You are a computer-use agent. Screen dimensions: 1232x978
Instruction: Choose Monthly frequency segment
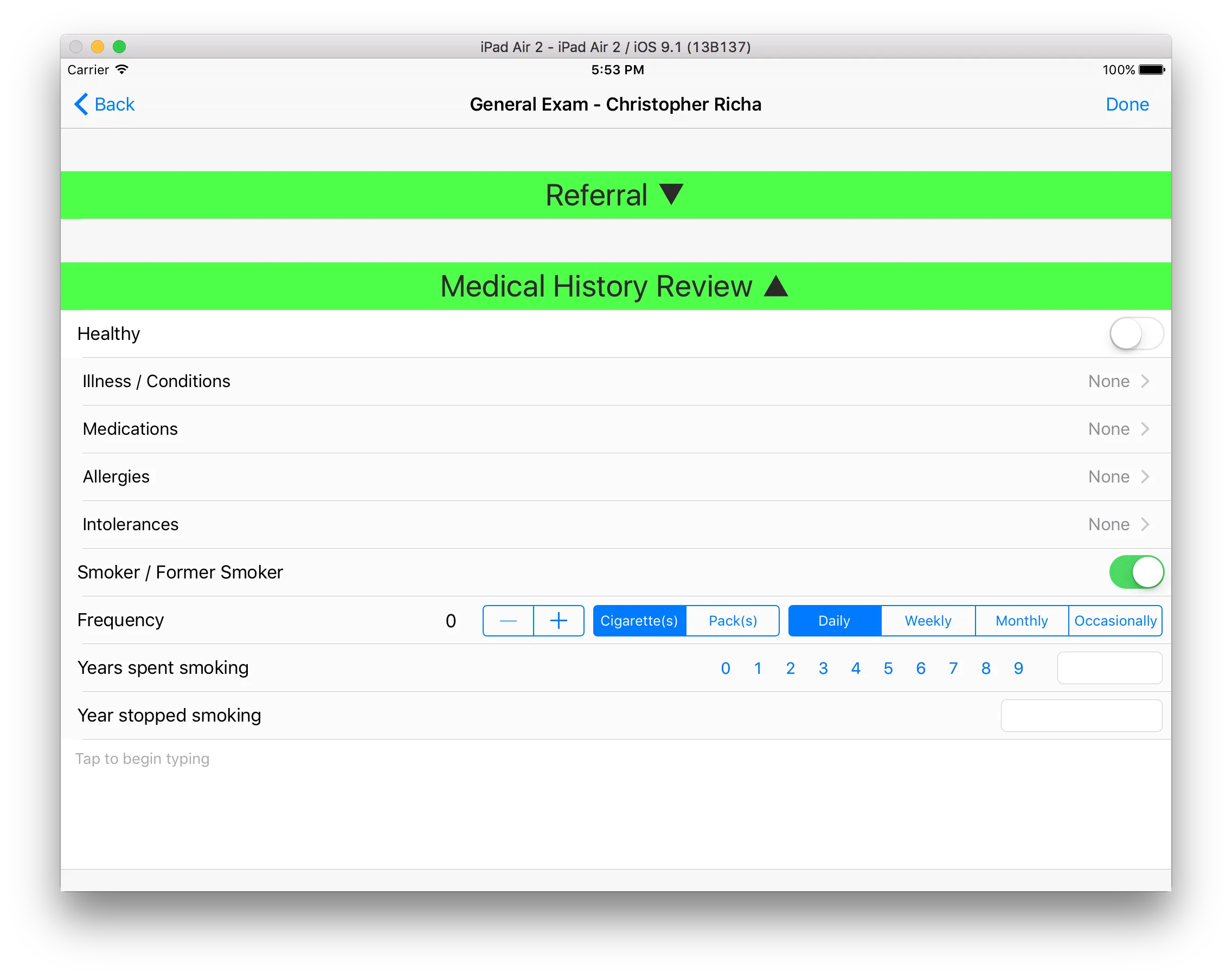(1021, 620)
